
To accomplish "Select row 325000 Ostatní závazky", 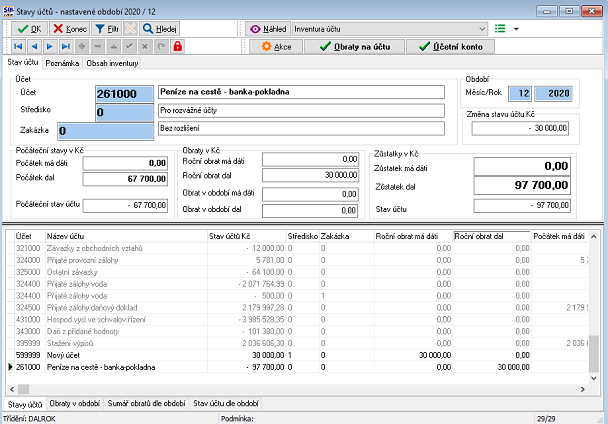I will (x=298, y=272).
